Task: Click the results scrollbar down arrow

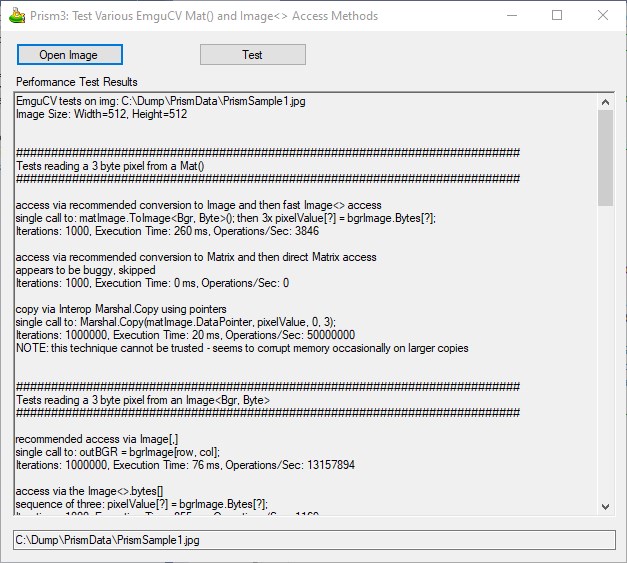Action: 605,507
